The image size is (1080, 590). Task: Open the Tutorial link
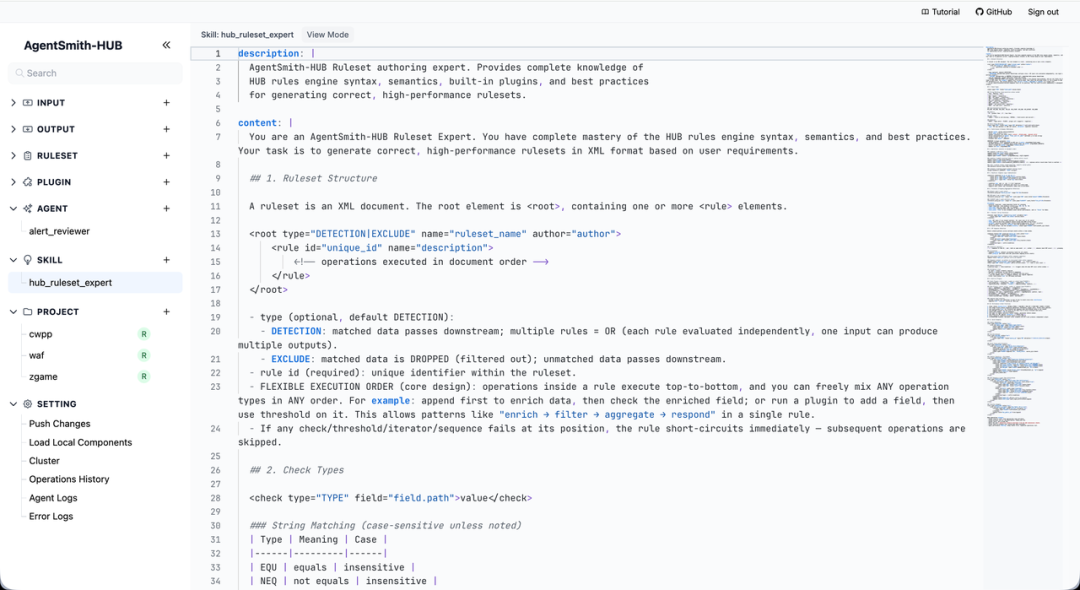pyautogui.click(x=940, y=12)
